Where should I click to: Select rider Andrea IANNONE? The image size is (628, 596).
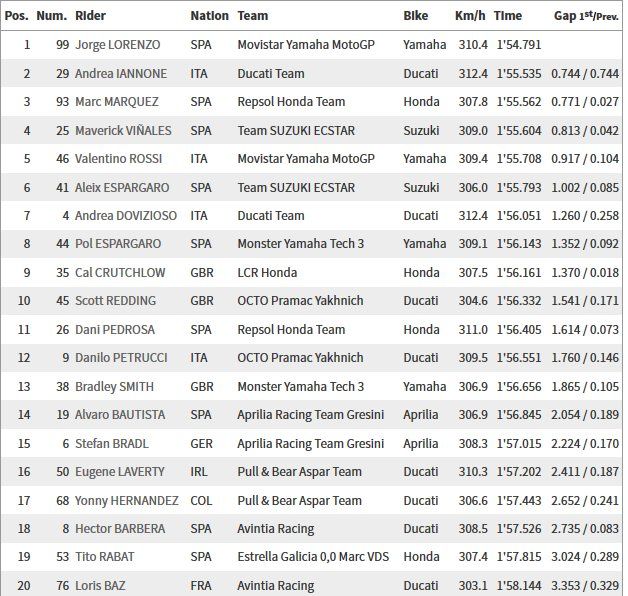coord(121,74)
